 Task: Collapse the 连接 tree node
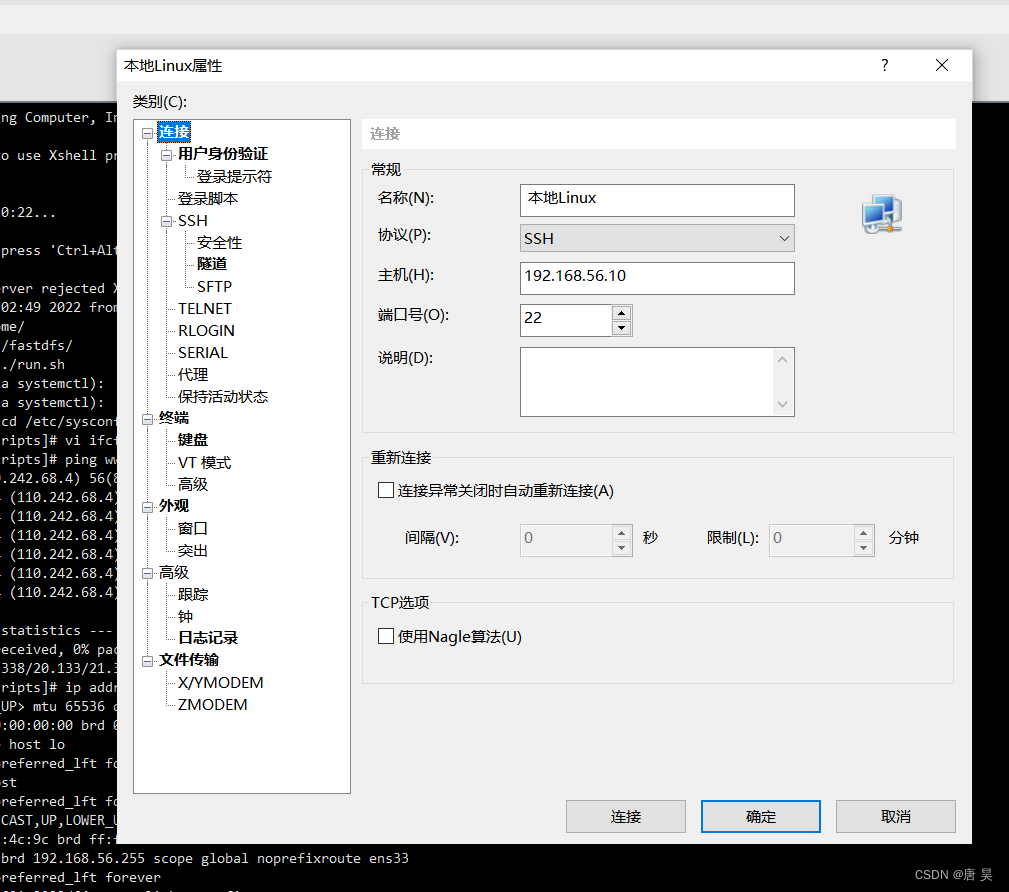[x=147, y=133]
